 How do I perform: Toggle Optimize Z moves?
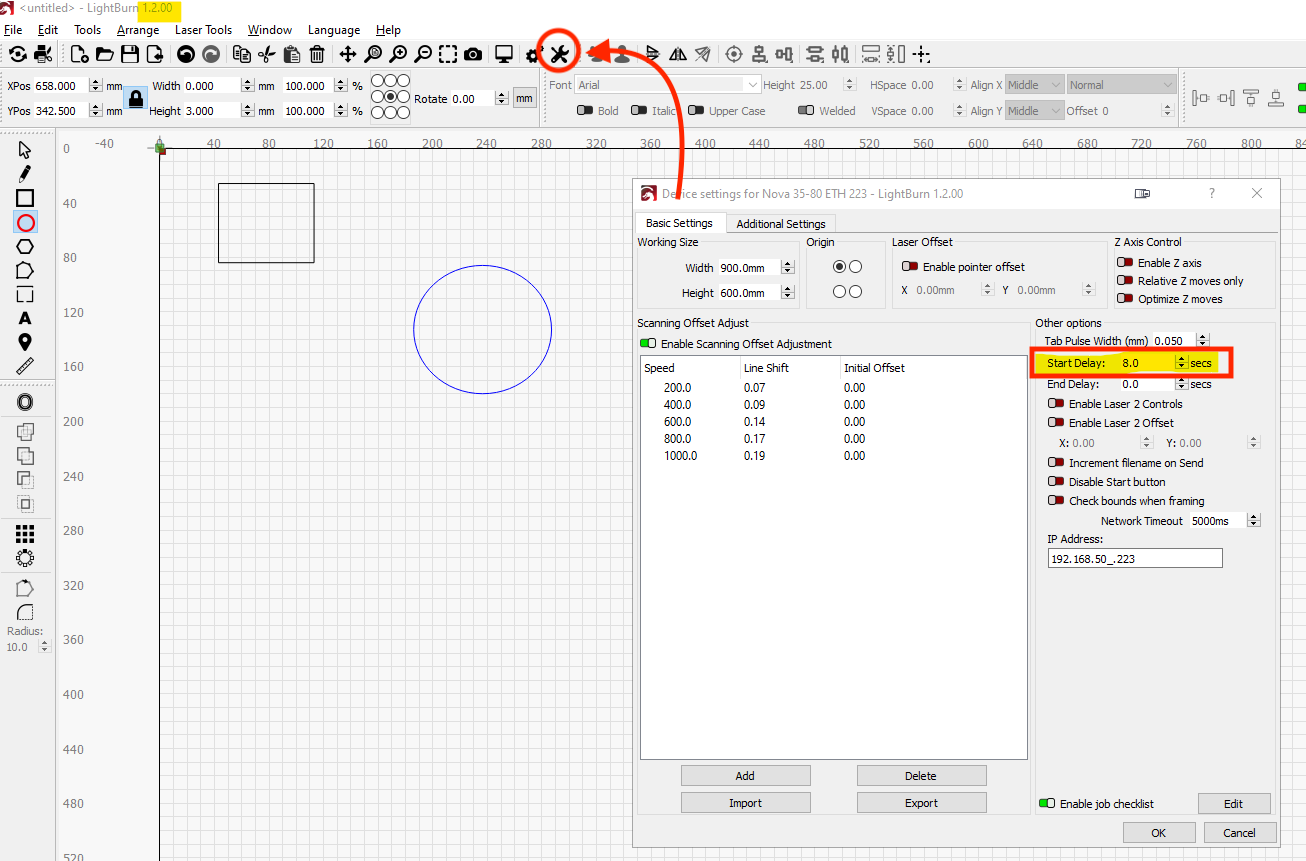(1125, 299)
